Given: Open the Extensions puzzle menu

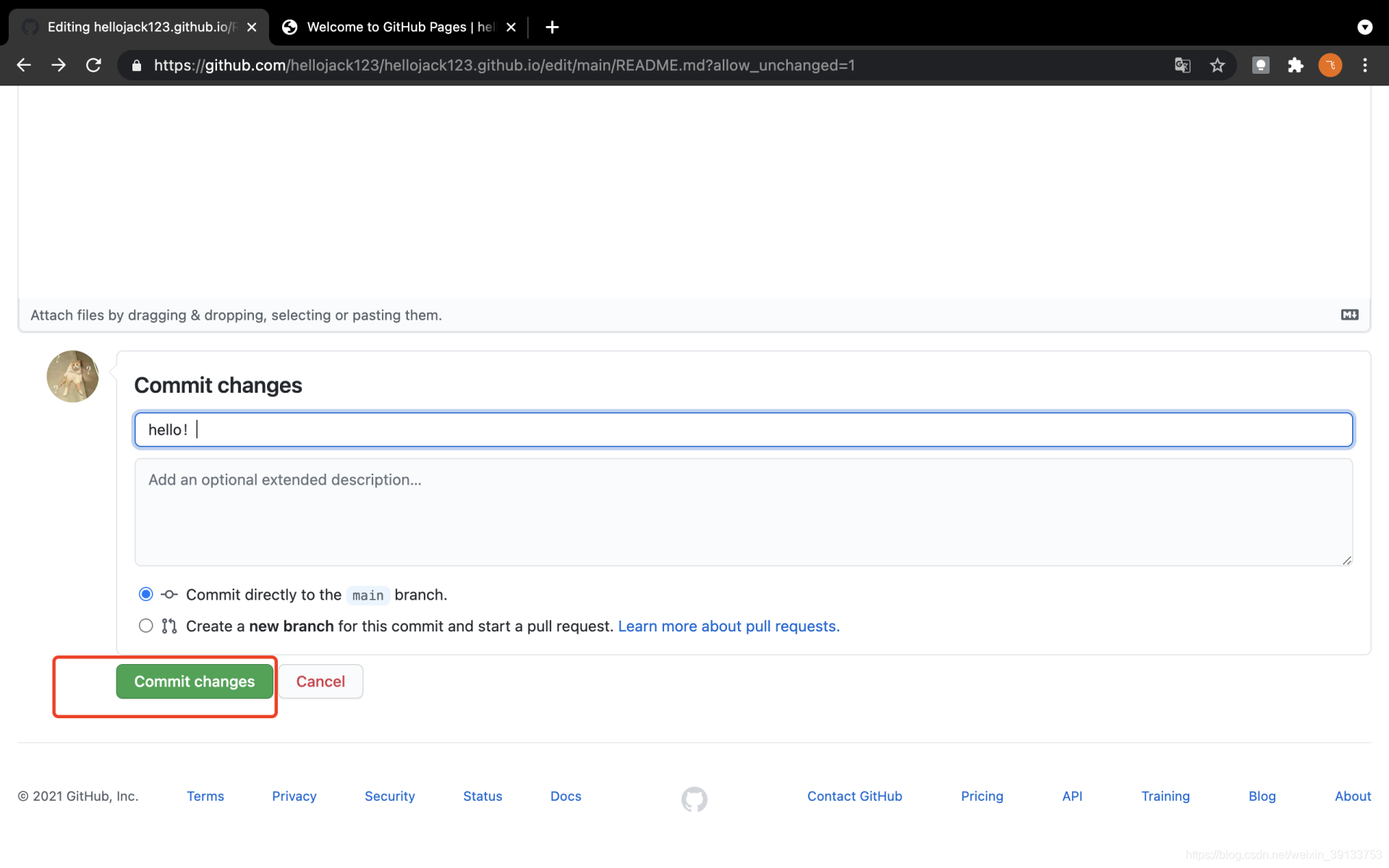Looking at the screenshot, I should pyautogui.click(x=1296, y=65).
